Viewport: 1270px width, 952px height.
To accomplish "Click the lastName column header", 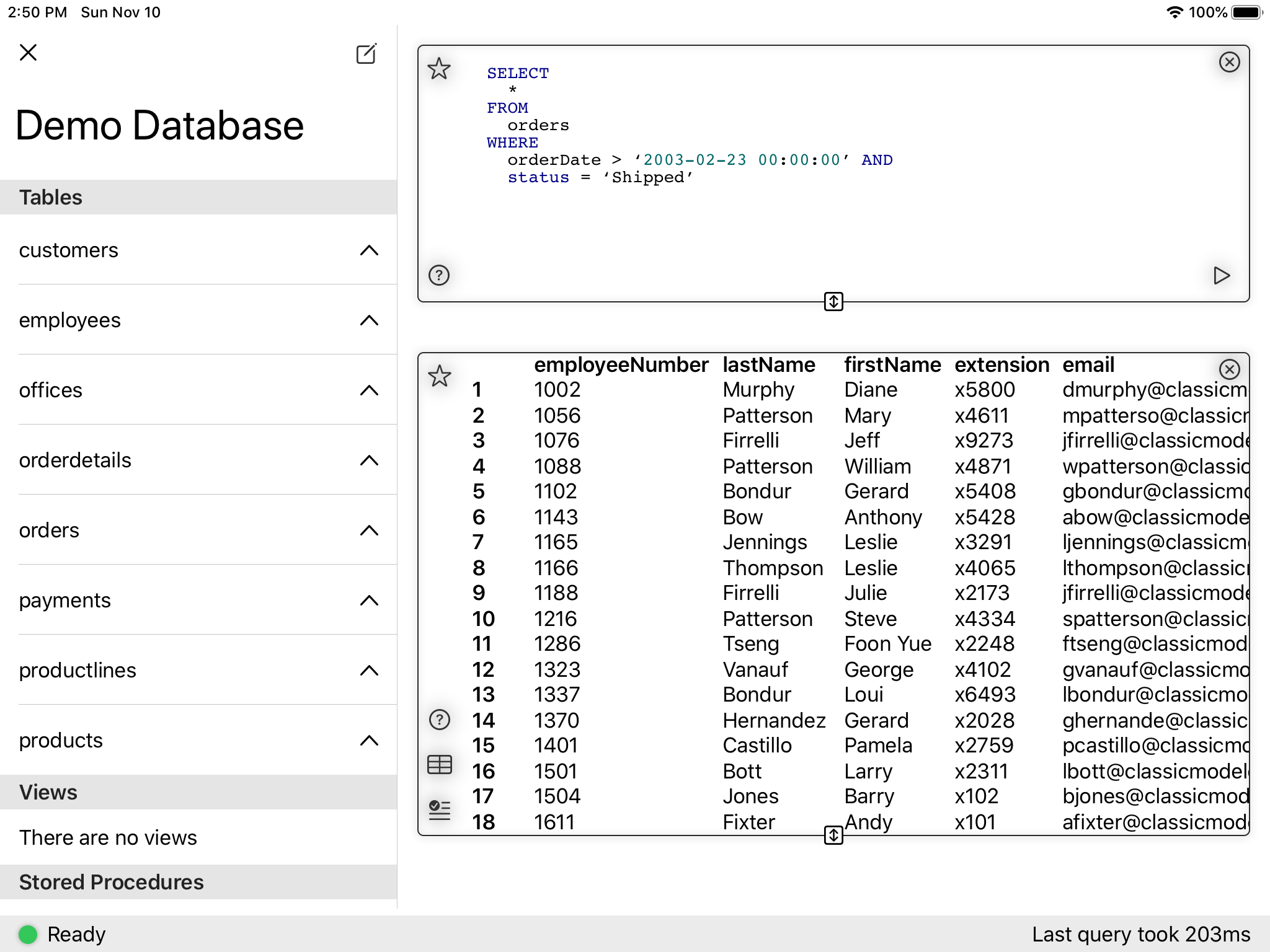I will pos(769,365).
